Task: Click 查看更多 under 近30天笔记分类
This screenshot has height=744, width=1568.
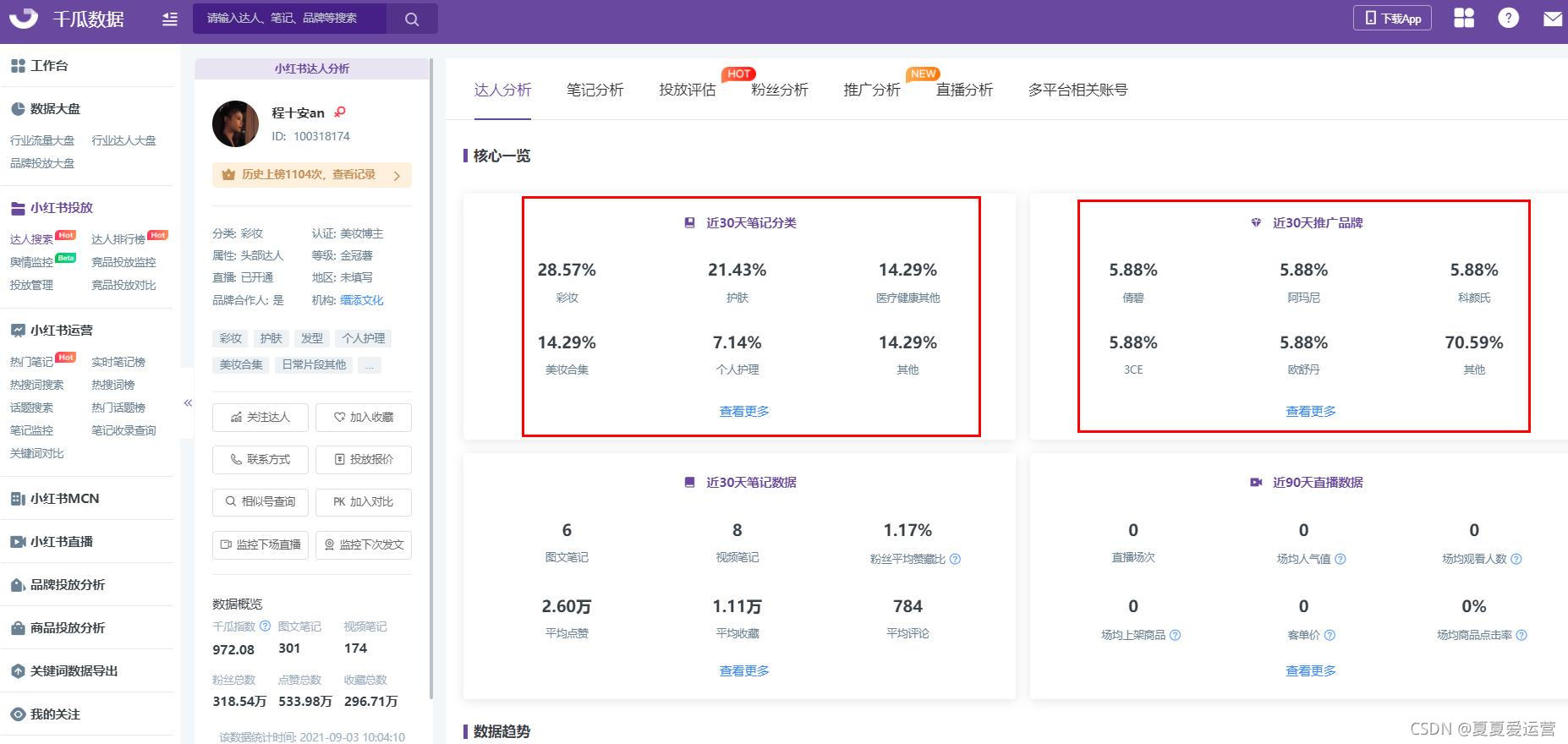Action: coord(744,411)
